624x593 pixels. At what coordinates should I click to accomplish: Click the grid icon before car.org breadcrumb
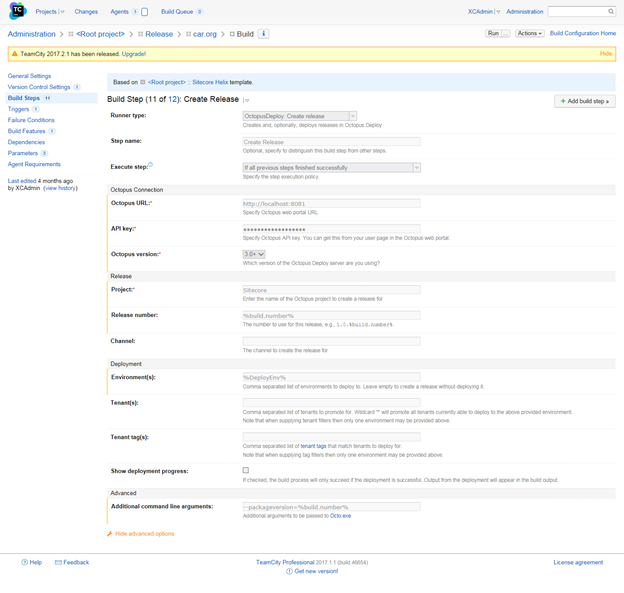(189, 34)
